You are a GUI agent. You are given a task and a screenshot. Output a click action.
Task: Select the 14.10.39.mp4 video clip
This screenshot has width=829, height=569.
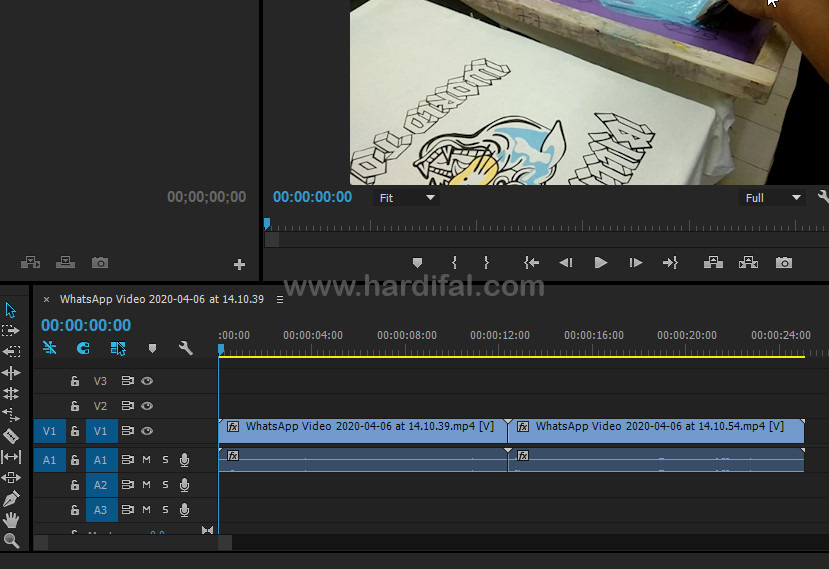(363, 431)
